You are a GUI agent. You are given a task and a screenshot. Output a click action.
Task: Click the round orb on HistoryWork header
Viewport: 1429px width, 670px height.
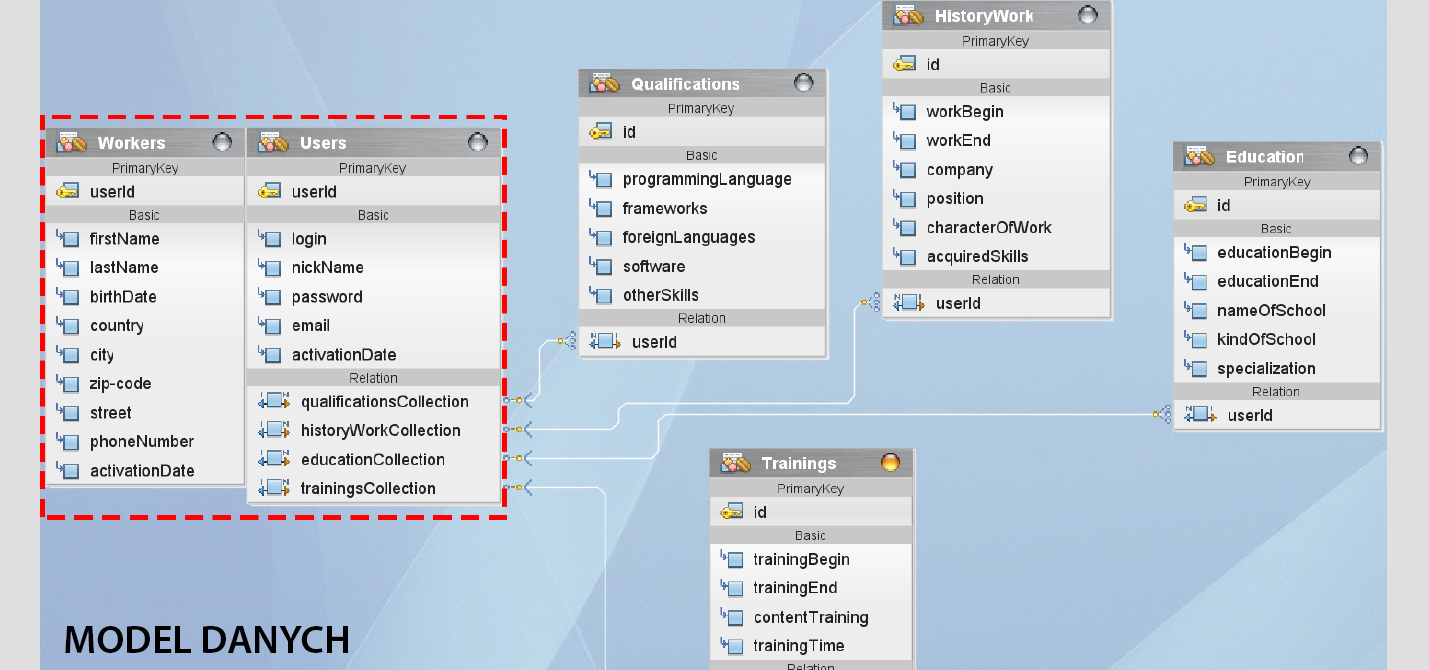(1088, 15)
